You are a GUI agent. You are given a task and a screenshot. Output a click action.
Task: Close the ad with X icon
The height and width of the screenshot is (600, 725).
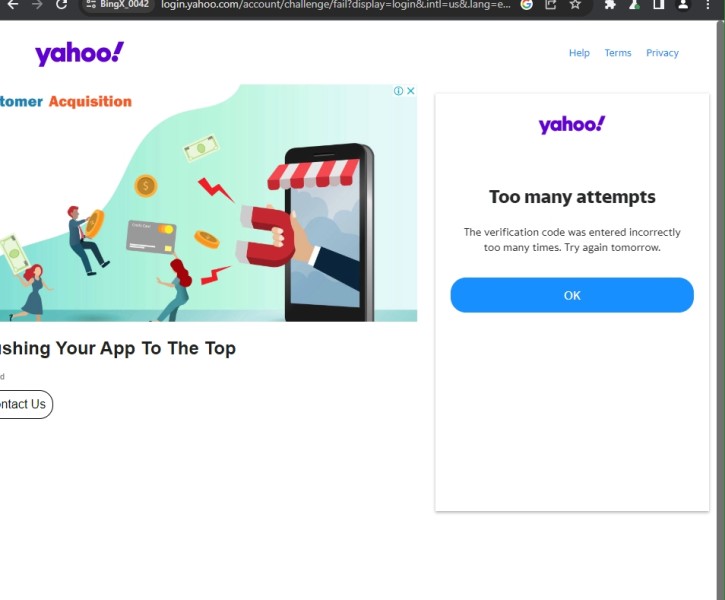click(x=410, y=91)
